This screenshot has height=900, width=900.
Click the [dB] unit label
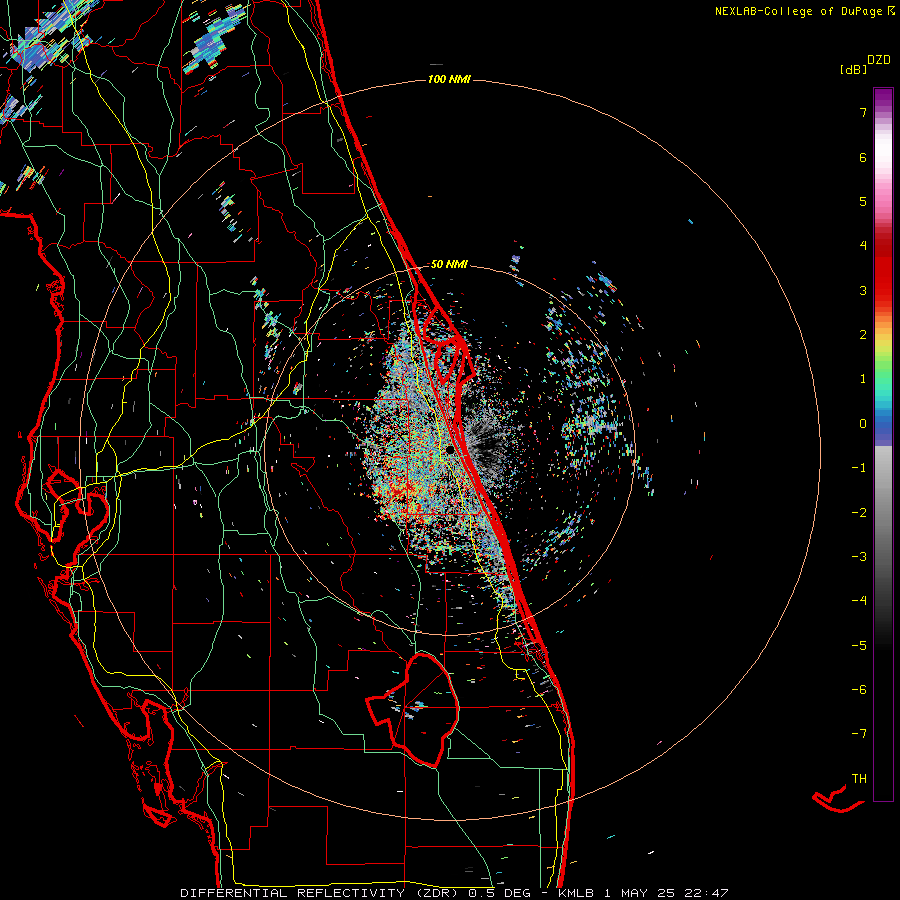(853, 70)
